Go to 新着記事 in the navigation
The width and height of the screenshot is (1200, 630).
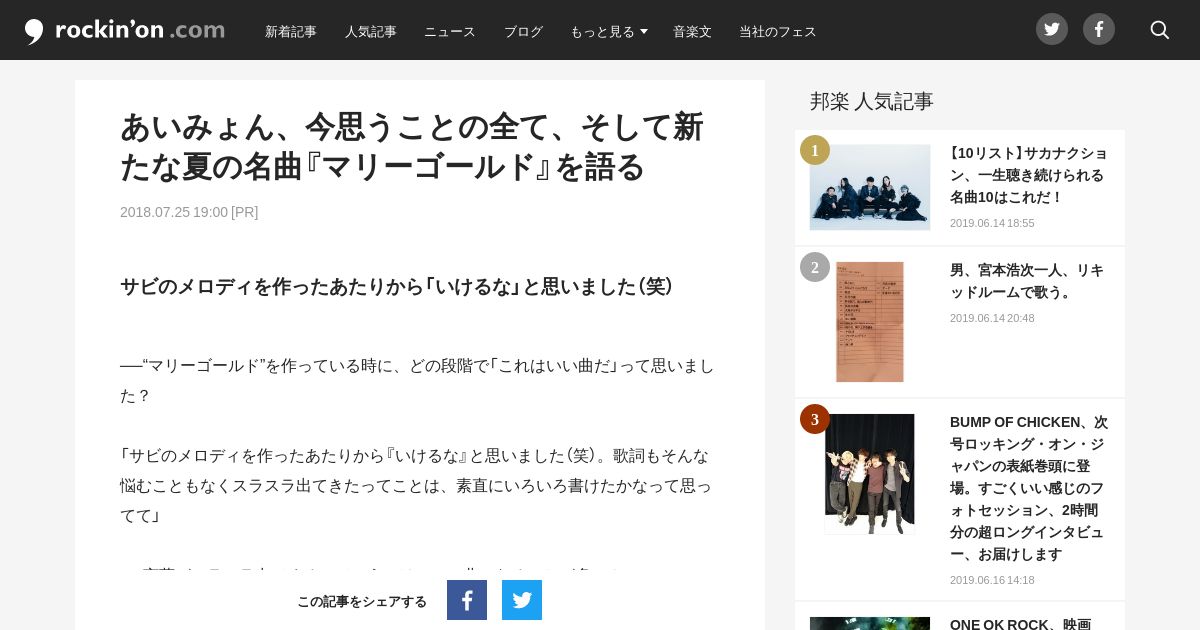291,32
